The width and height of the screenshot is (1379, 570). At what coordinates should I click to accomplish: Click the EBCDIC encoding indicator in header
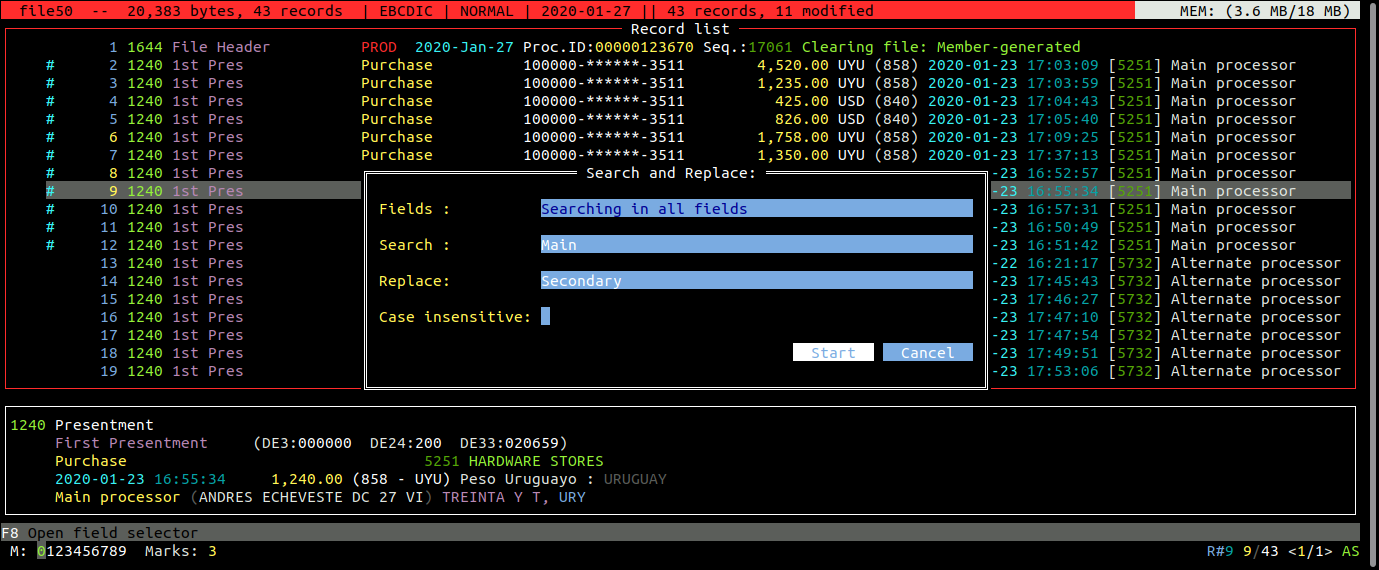pos(405,11)
